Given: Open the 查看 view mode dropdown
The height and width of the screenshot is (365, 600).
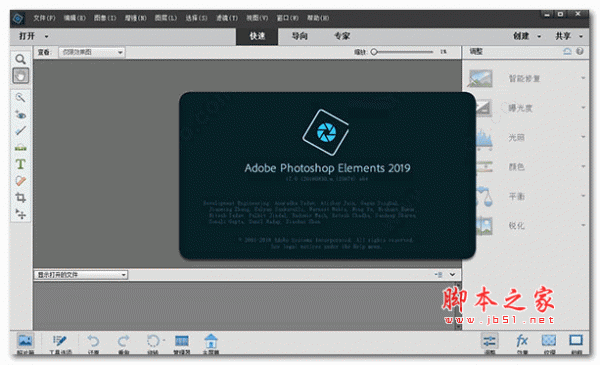Looking at the screenshot, I should pos(91,52).
